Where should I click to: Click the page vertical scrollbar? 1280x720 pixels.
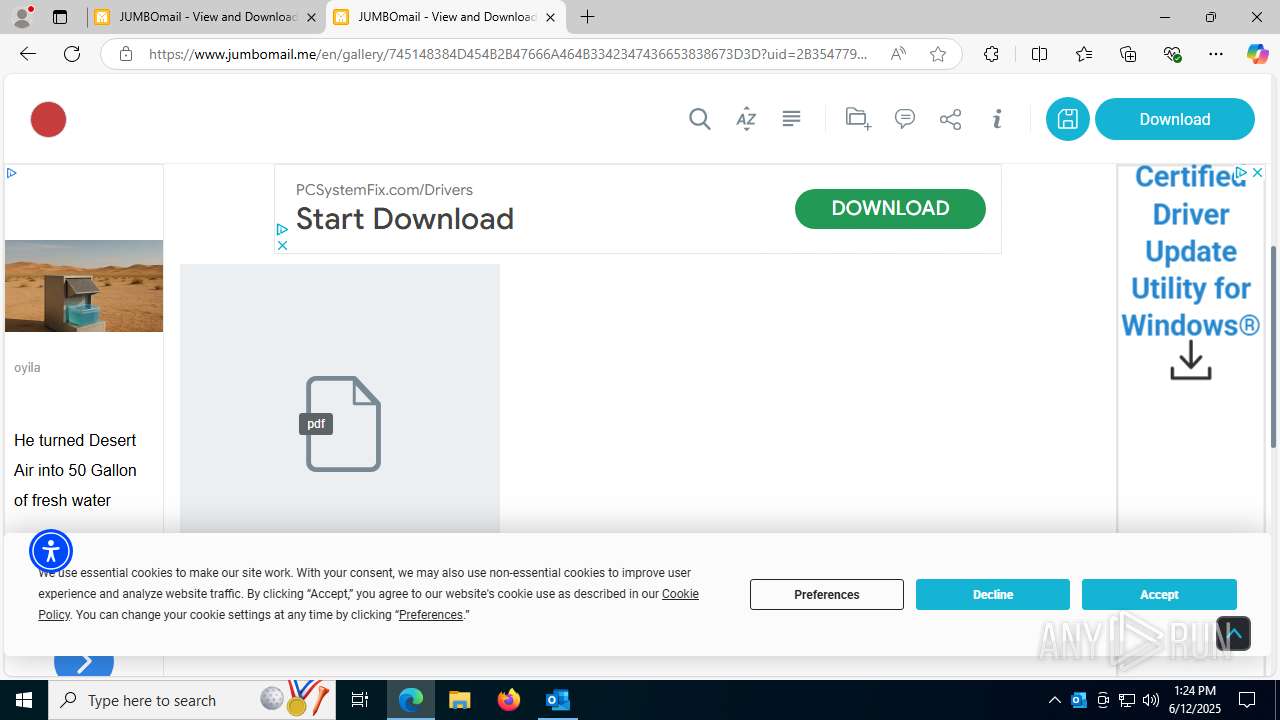click(1273, 345)
